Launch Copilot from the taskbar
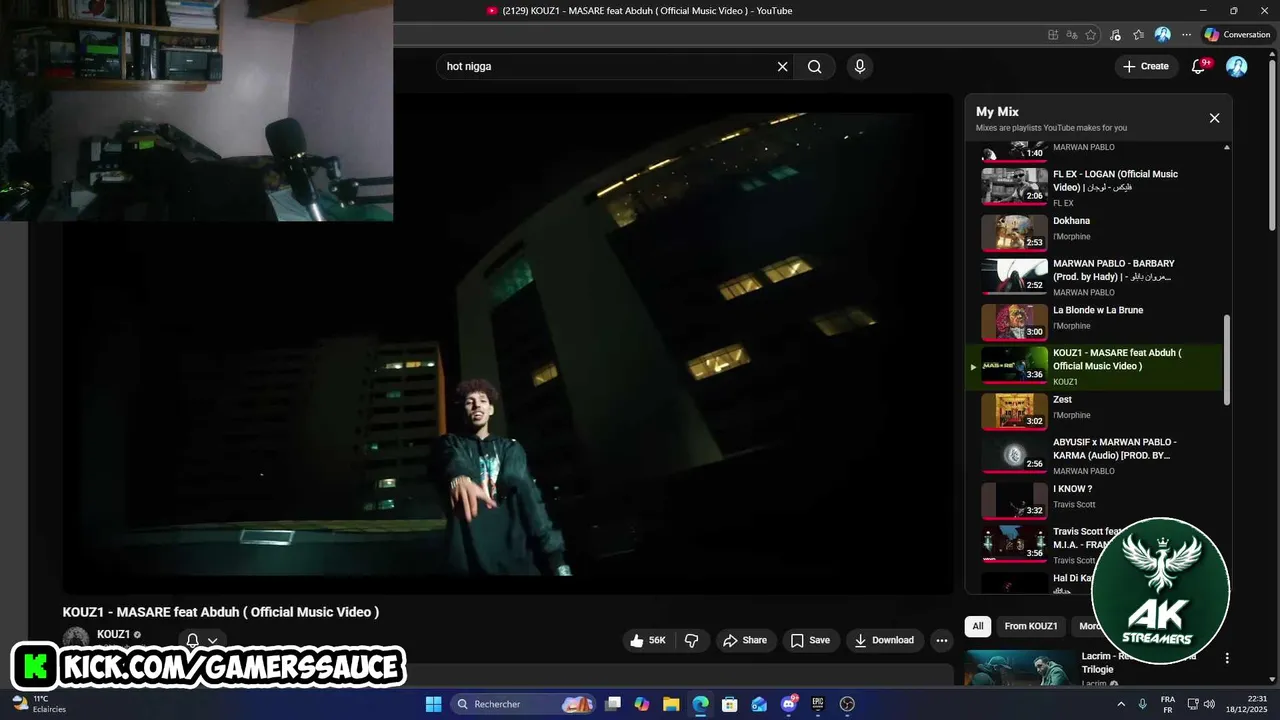Image resolution: width=1280 pixels, height=720 pixels. 642,704
